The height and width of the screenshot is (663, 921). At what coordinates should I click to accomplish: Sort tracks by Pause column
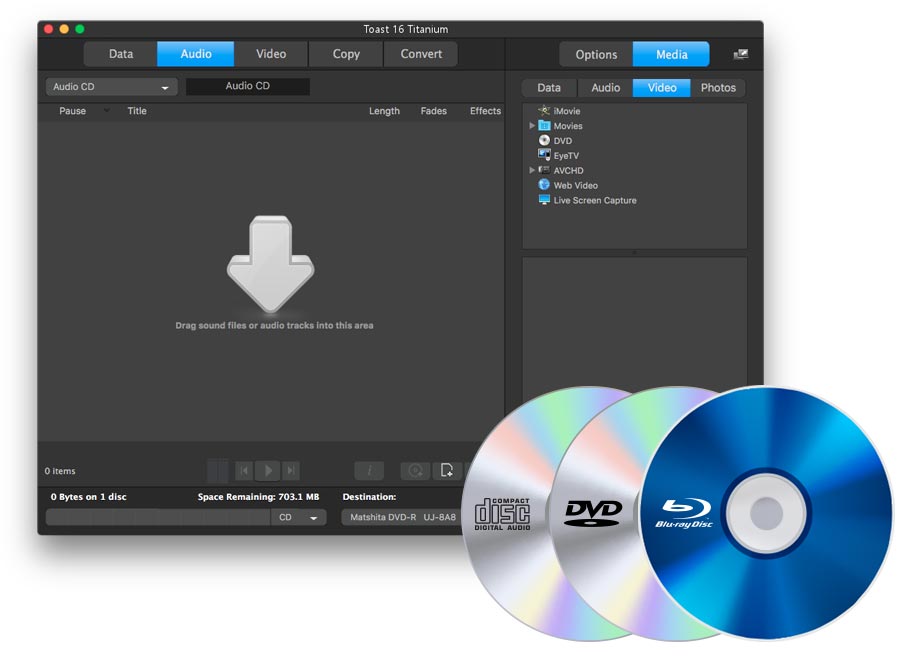pos(72,111)
